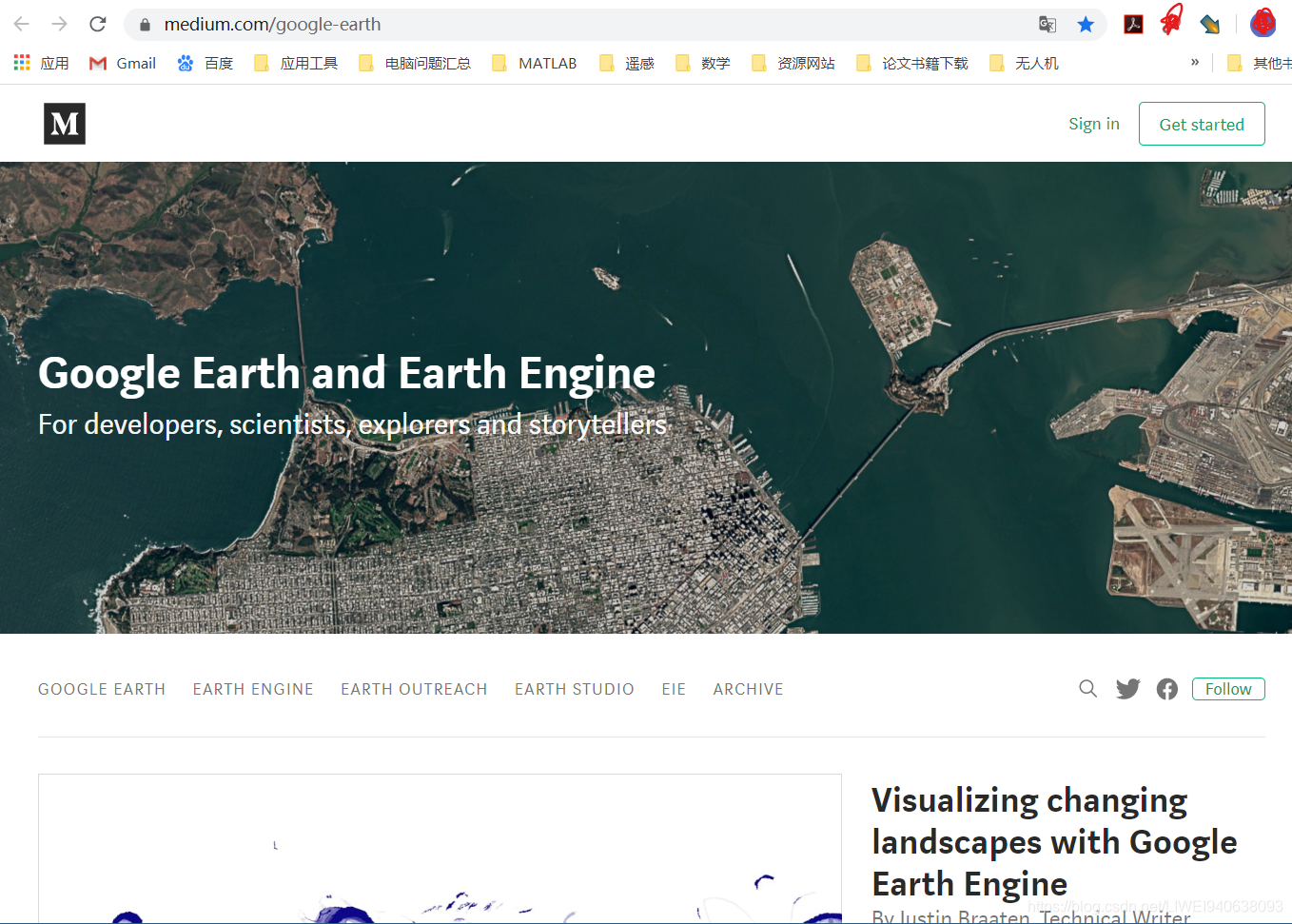Open the 无人机 bookmark folder
The image size is (1292, 924).
1024,63
